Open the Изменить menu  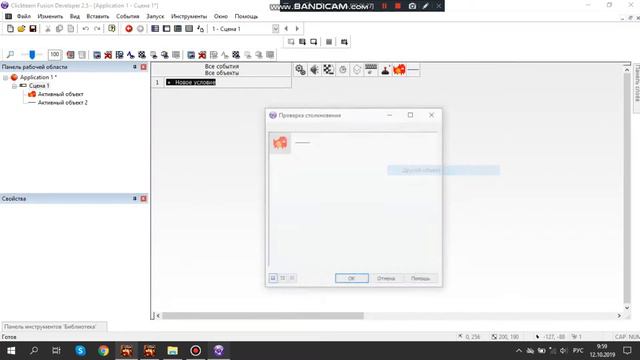(x=50, y=16)
